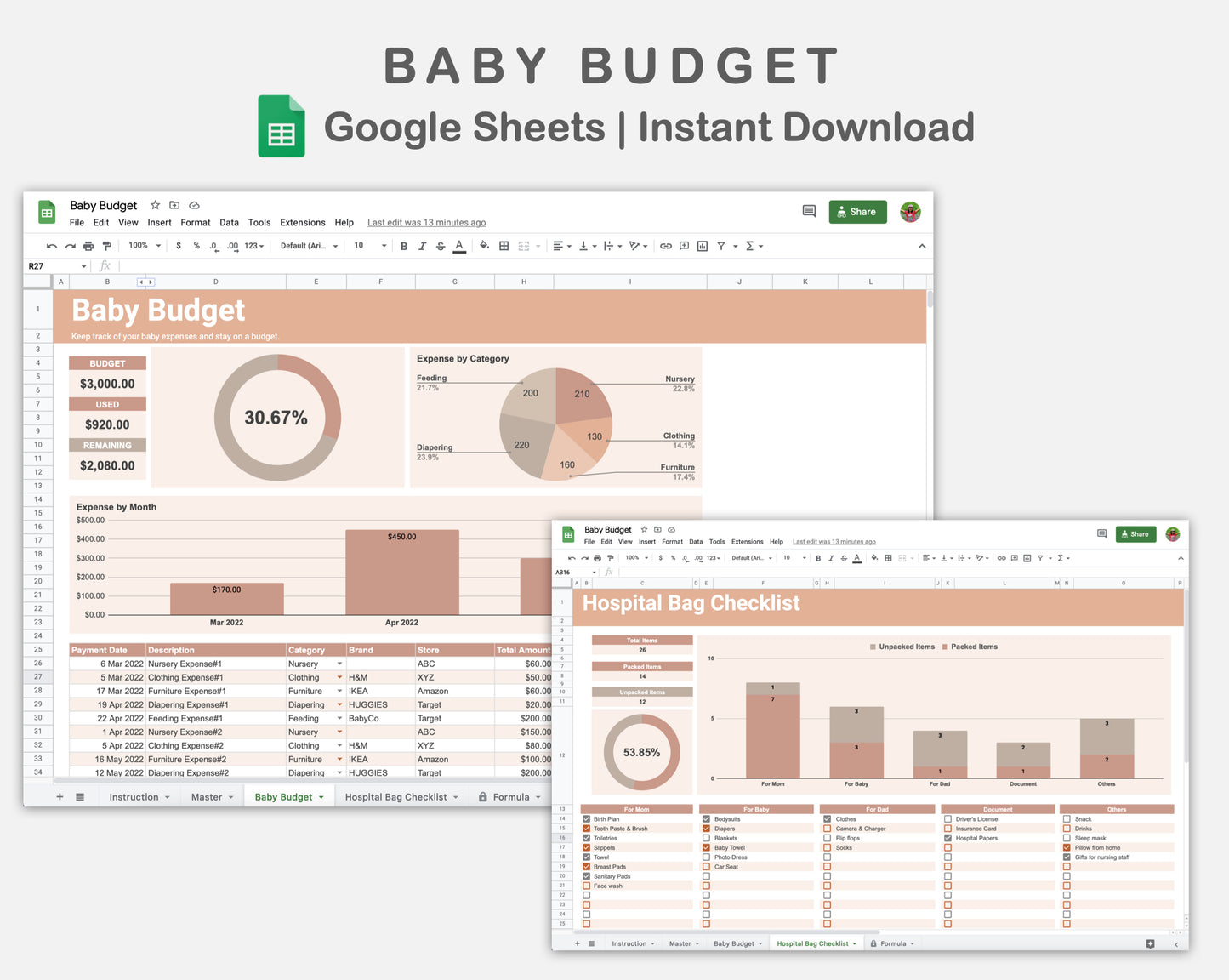Switch to the Hospital Bag Checklist tab

tap(401, 796)
